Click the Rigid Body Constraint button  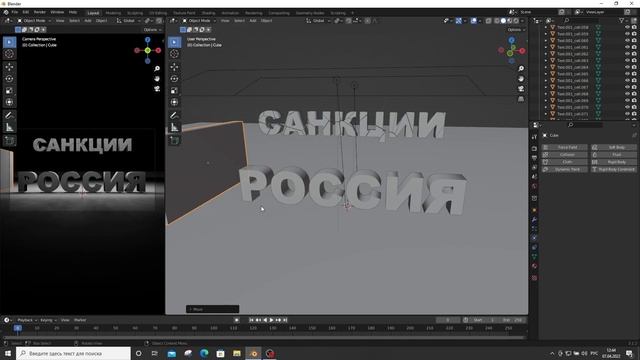coord(613,169)
